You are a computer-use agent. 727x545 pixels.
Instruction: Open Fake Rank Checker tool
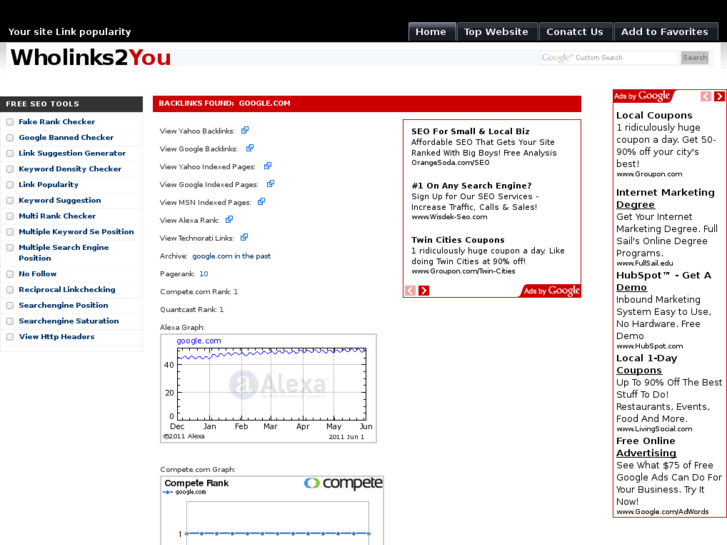(57, 122)
